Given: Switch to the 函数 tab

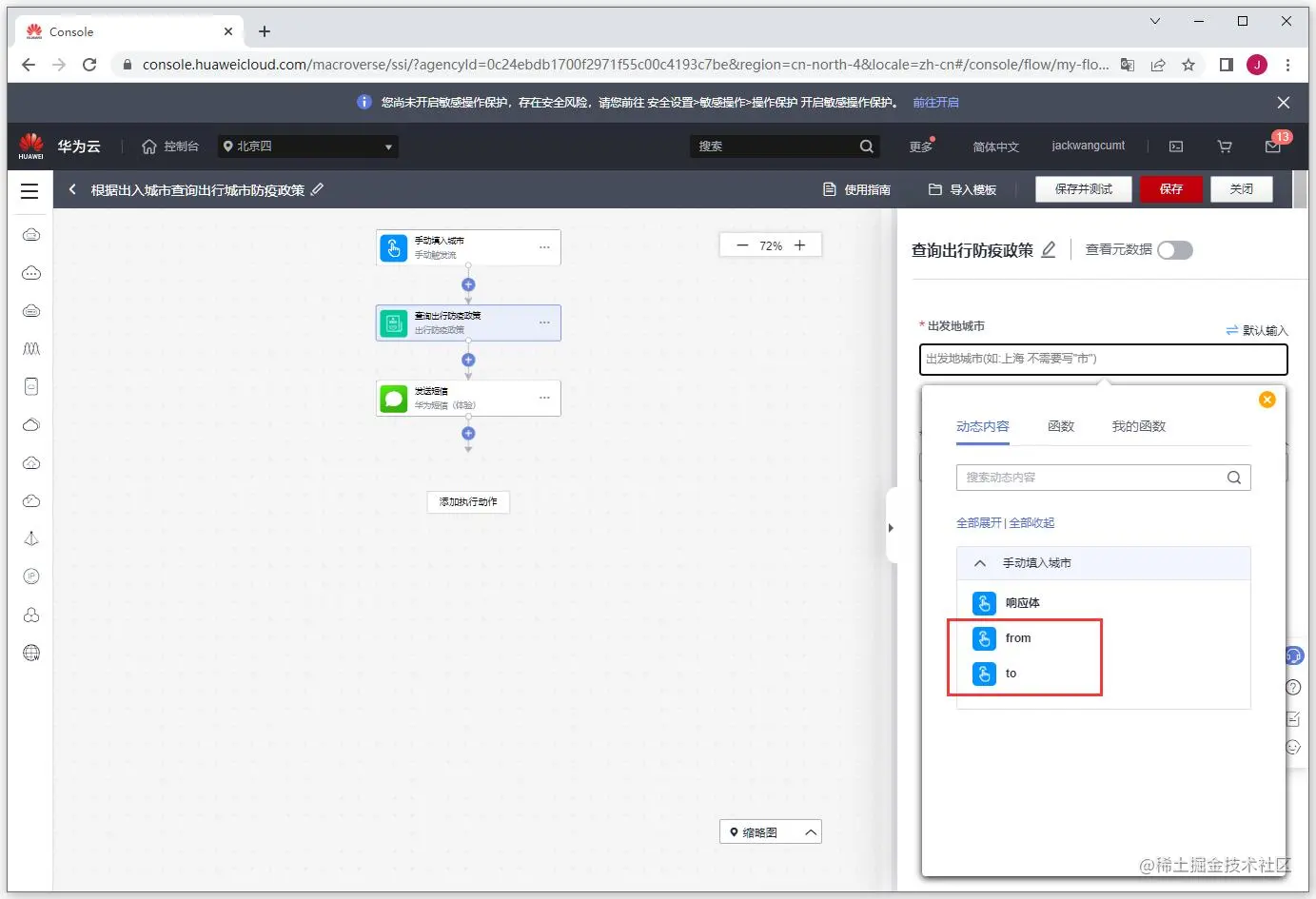Looking at the screenshot, I should (x=1061, y=426).
